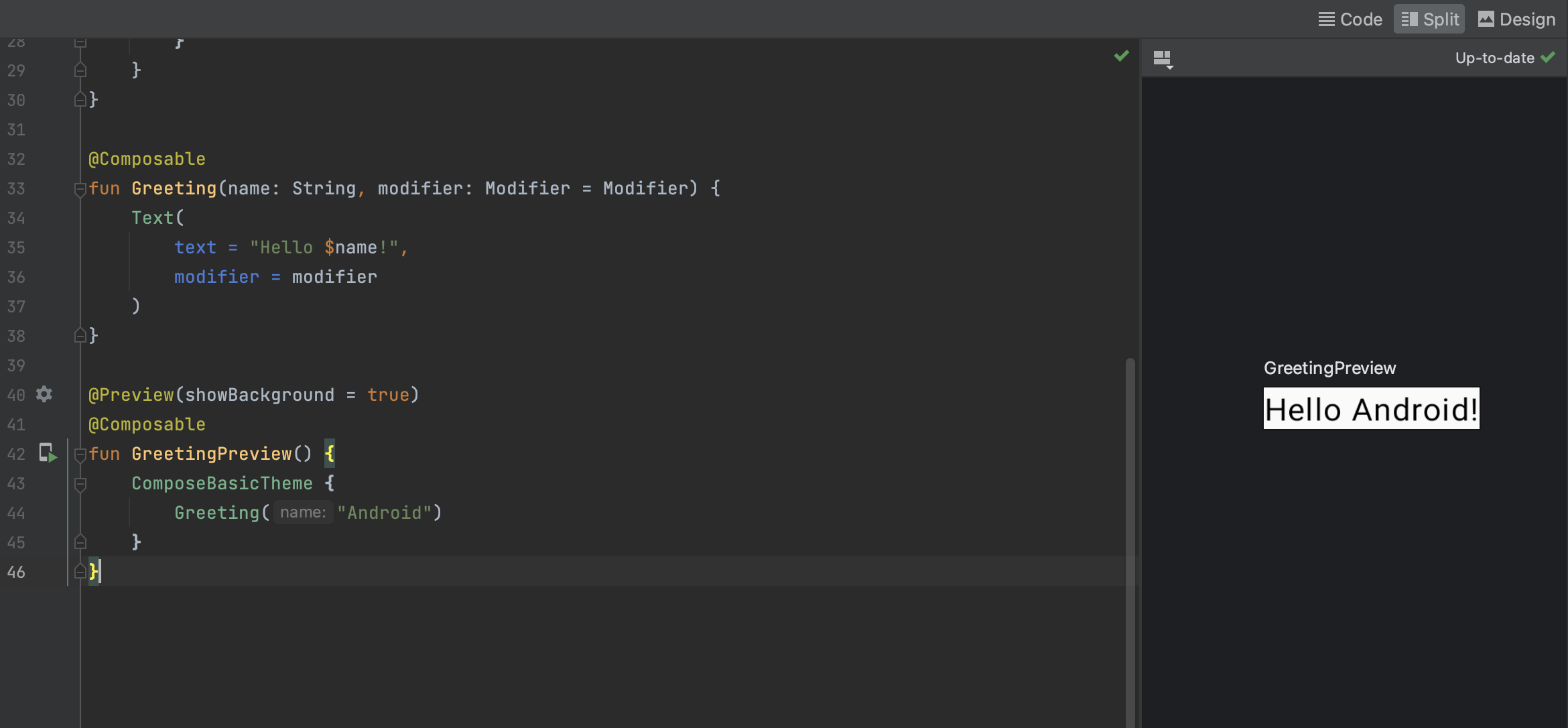The width and height of the screenshot is (1568, 728).
Task: Switch to Design view mode
Action: [x=1516, y=19]
